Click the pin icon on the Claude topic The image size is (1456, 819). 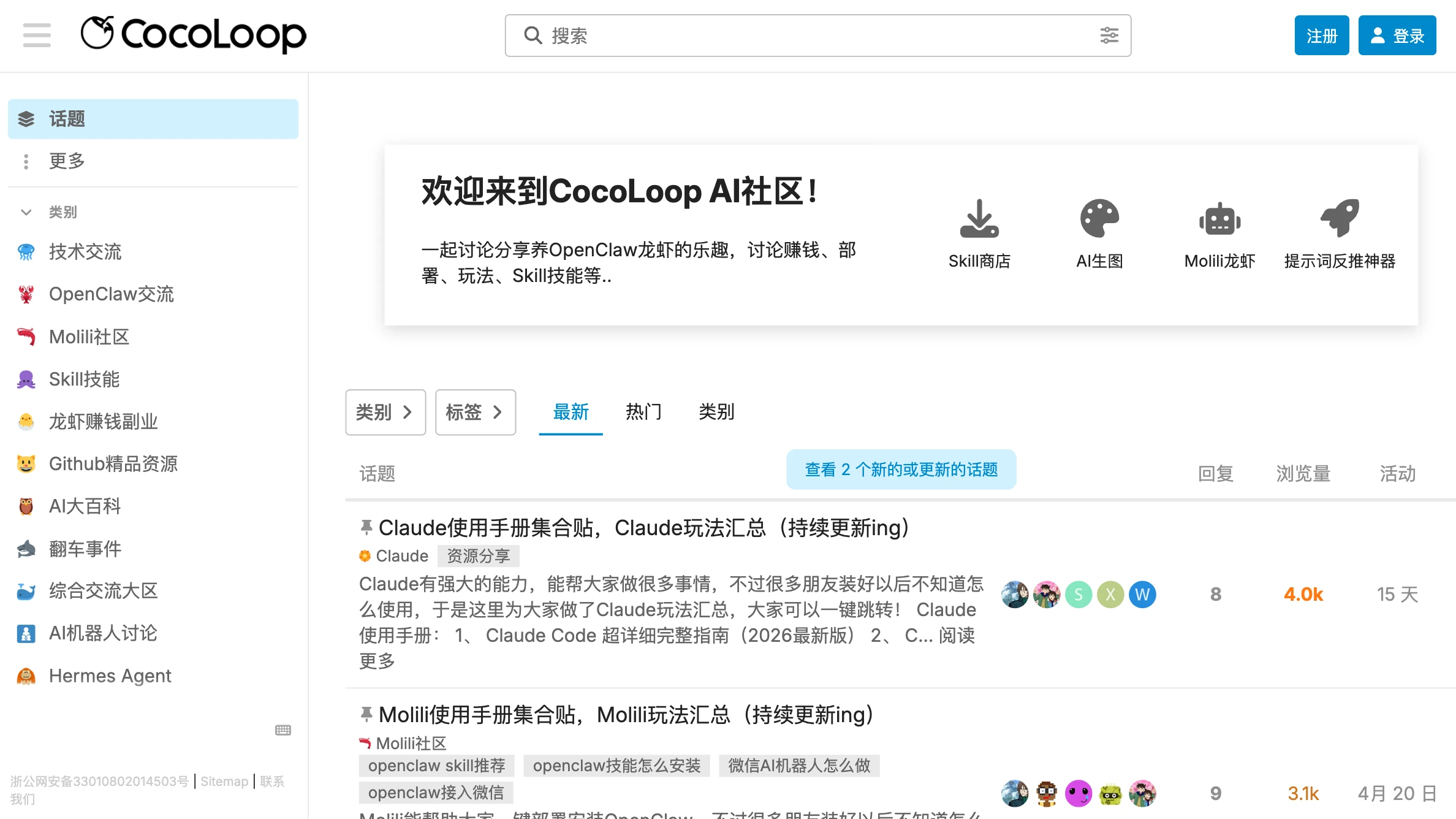tap(366, 527)
